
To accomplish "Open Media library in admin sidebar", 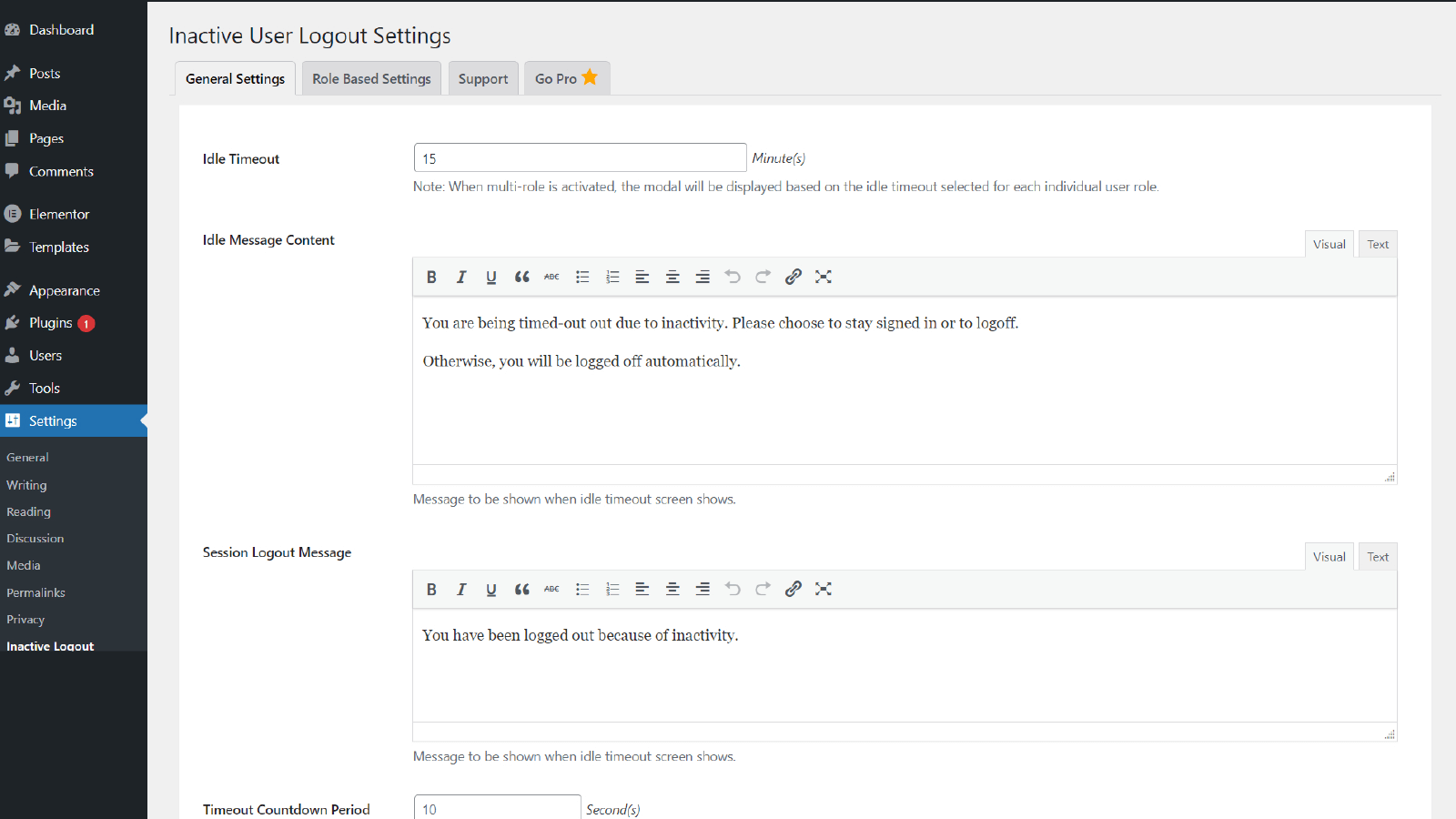I will tap(74, 106).
